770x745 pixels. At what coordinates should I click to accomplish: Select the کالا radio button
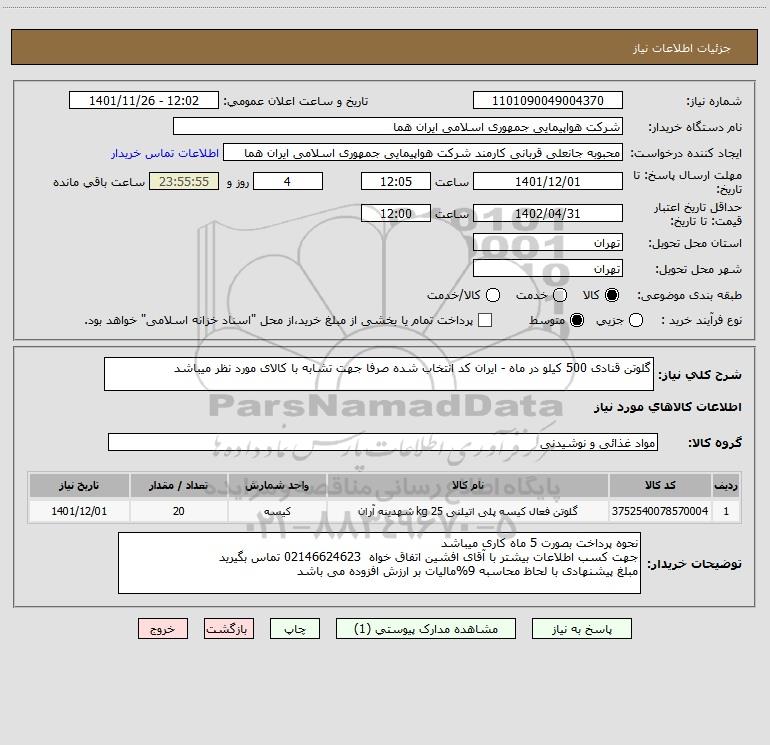point(612,295)
